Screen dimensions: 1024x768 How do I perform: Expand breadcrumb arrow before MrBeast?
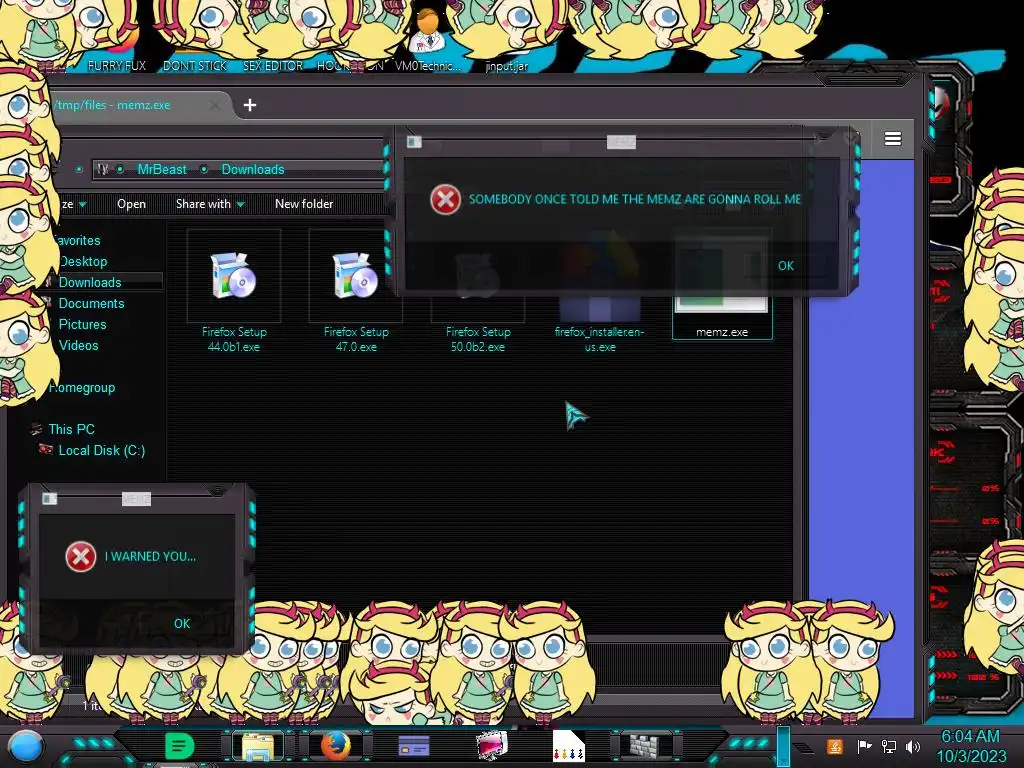(120, 169)
